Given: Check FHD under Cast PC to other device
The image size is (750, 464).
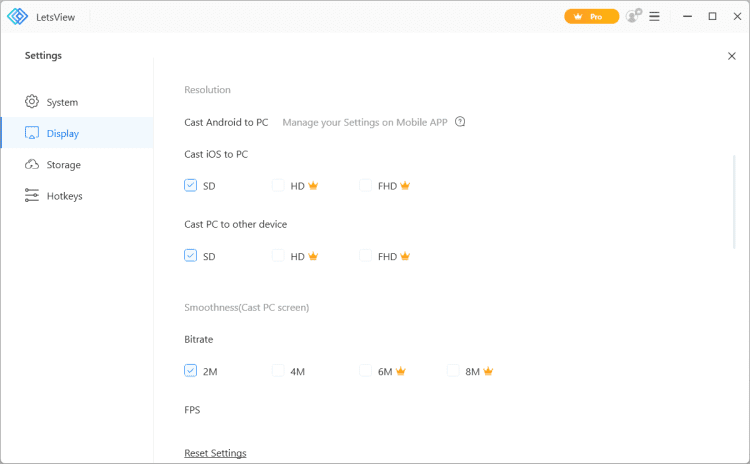Looking at the screenshot, I should point(365,256).
